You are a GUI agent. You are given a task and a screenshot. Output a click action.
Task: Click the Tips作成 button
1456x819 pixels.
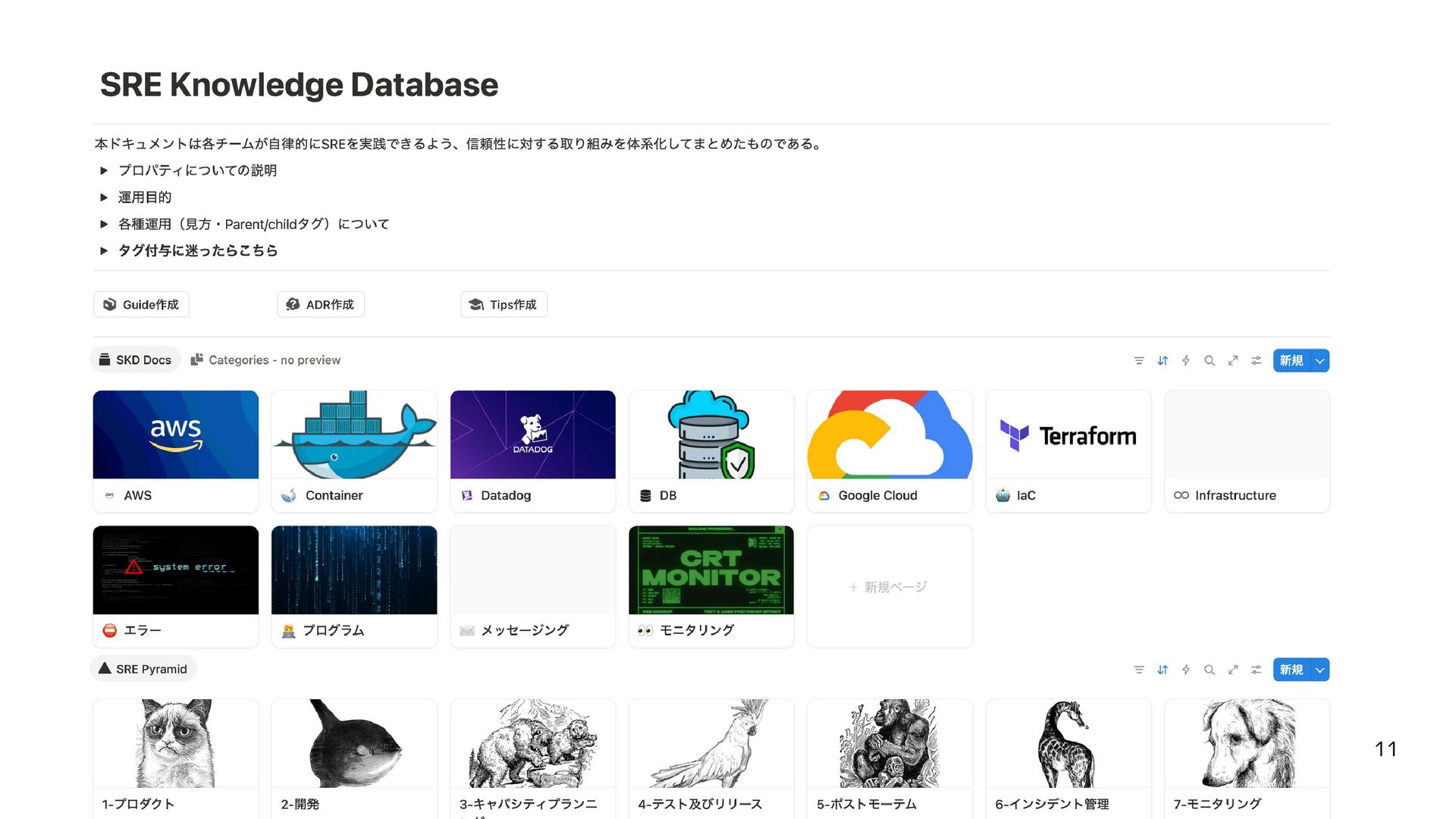click(x=504, y=304)
